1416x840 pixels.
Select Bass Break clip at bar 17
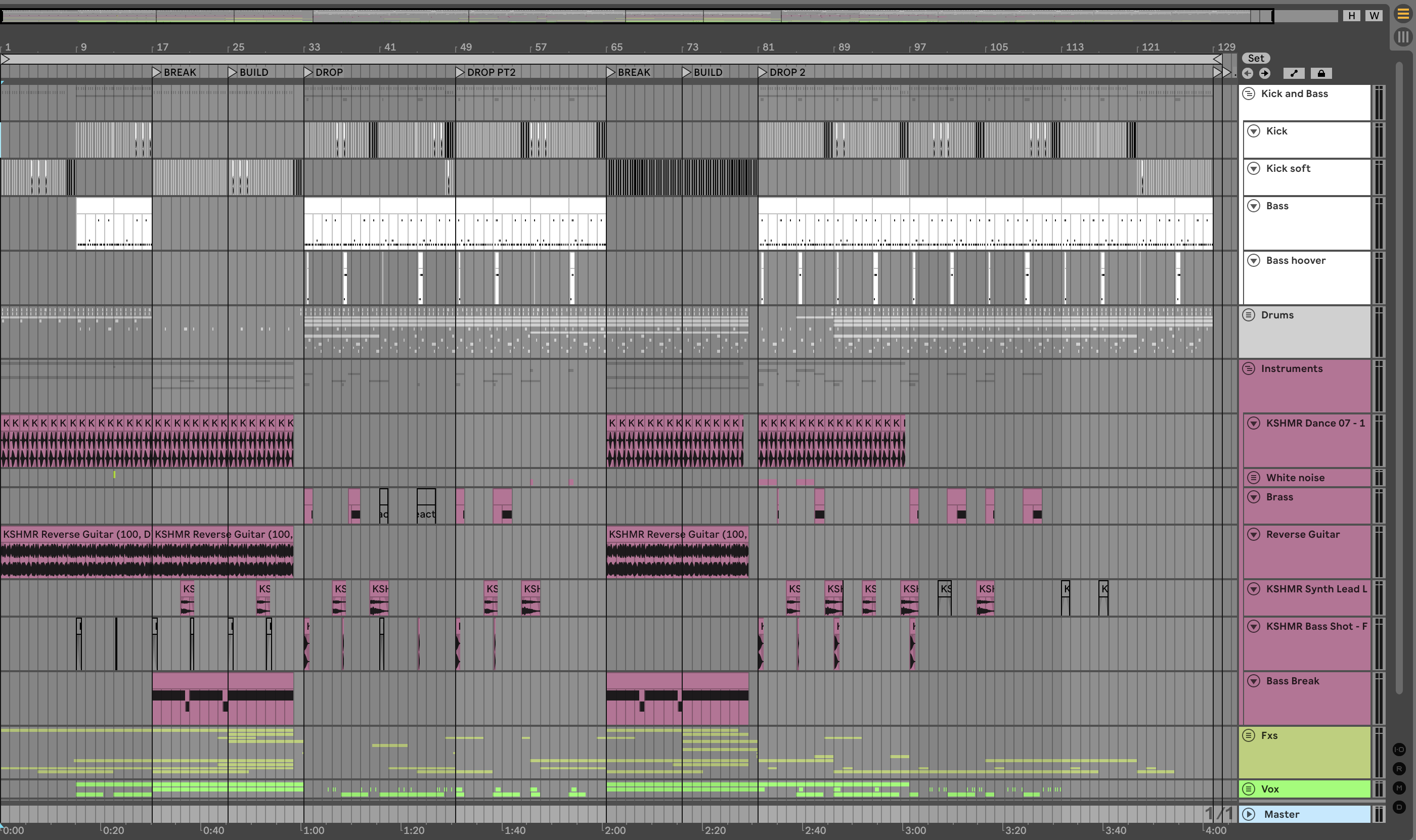point(223,698)
